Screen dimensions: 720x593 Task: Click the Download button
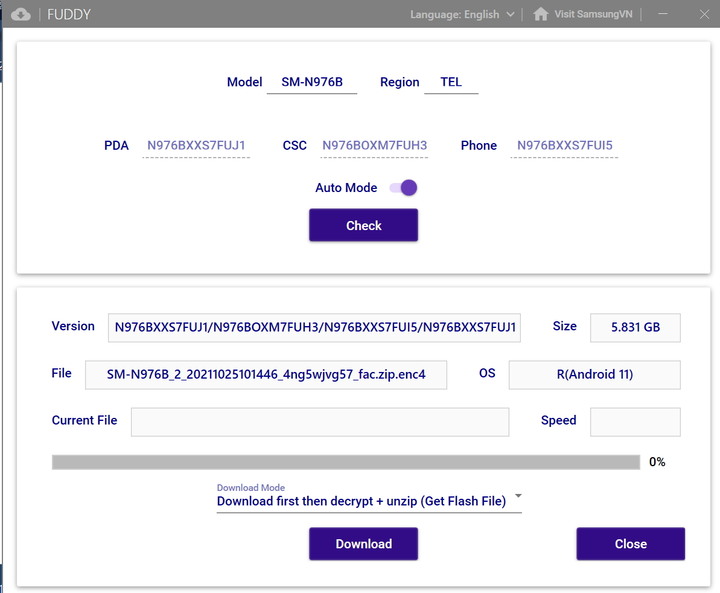coord(363,544)
